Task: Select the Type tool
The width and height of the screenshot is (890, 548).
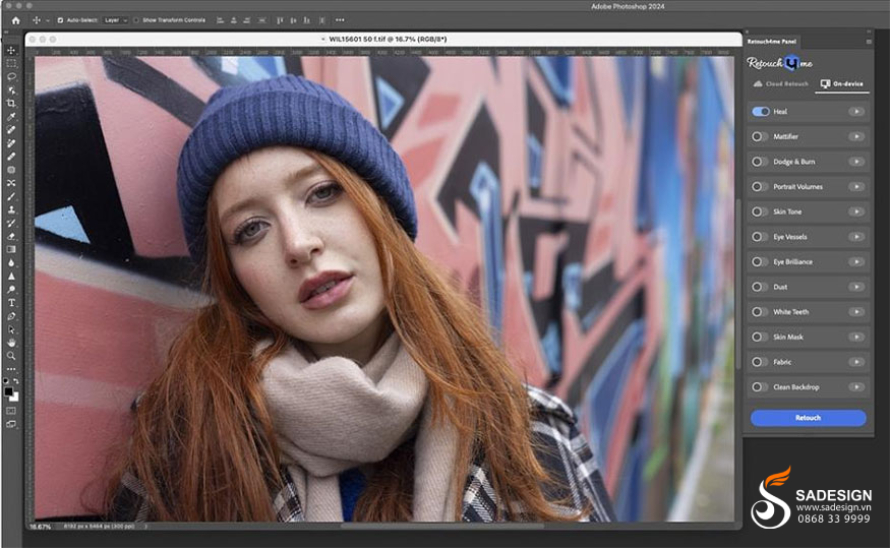Action: (11, 303)
